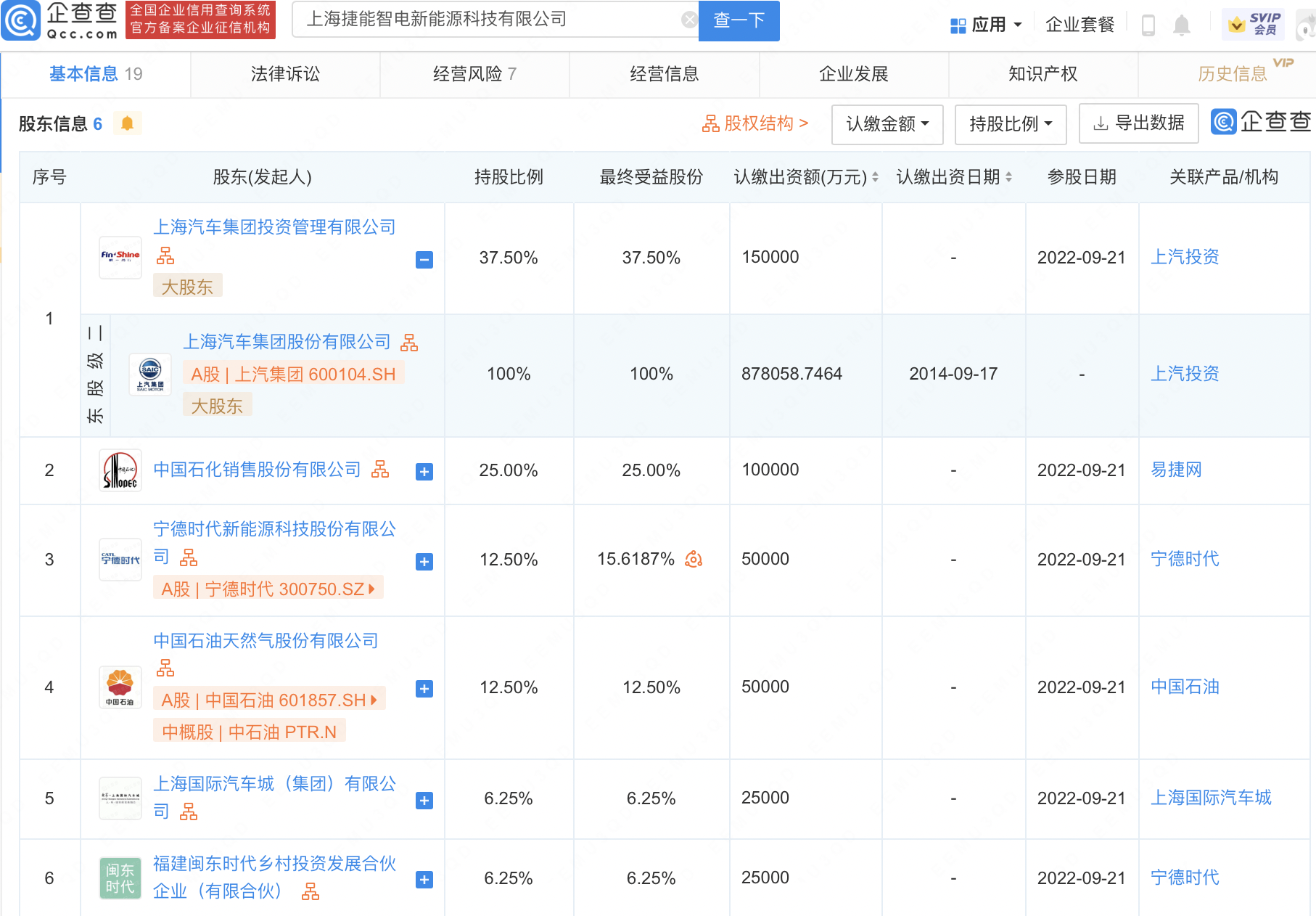Click the green 闽东时代 logo thumbnail
Image resolution: width=1316 pixels, height=916 pixels.
[x=120, y=878]
